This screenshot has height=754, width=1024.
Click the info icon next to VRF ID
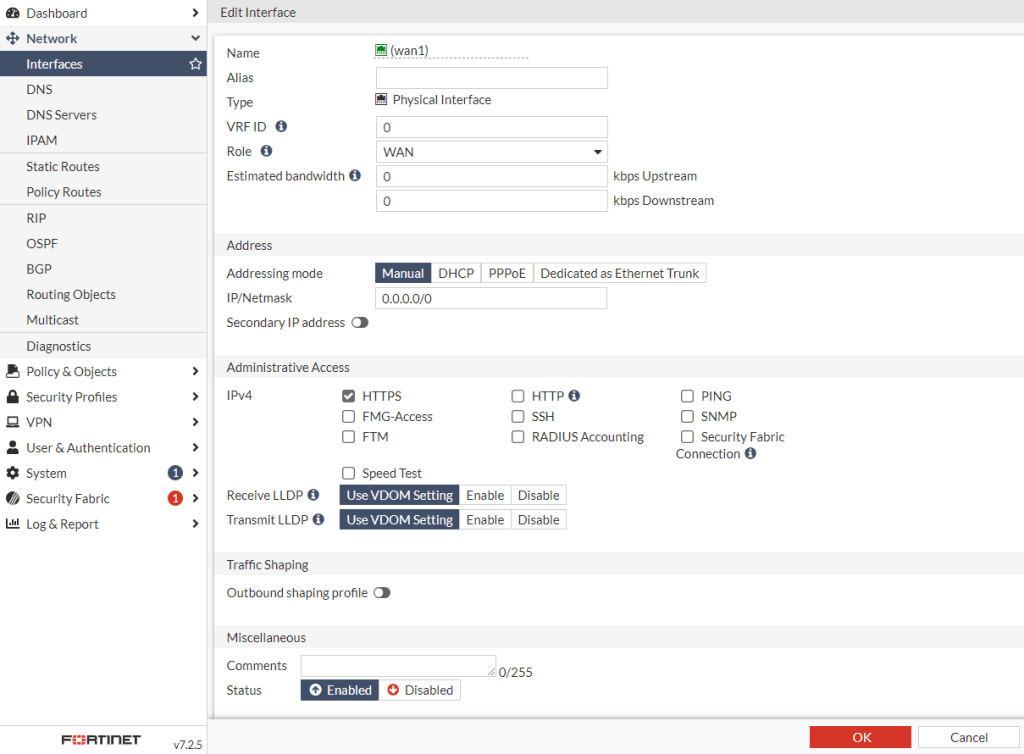[281, 127]
